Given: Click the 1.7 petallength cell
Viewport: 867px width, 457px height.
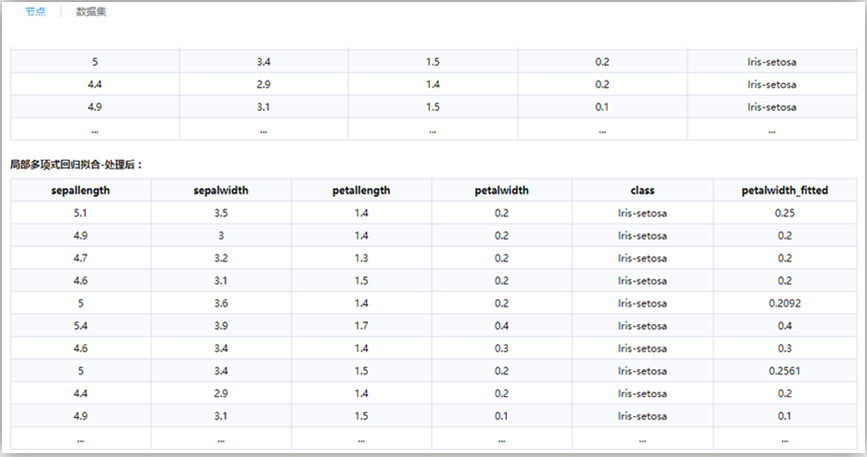Looking at the screenshot, I should (x=361, y=326).
